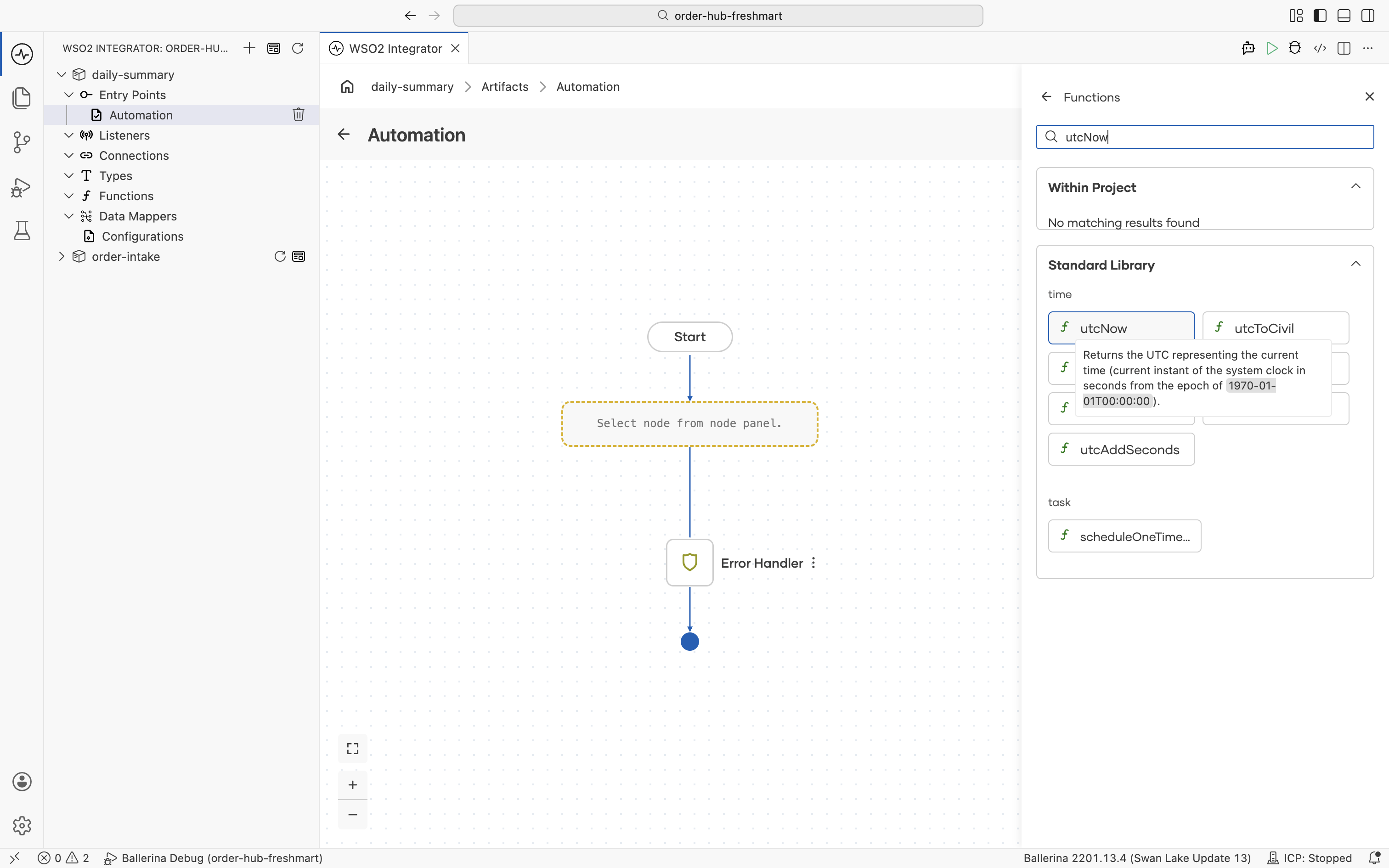
Task: Open Configurations in the tree
Action: coord(142,237)
